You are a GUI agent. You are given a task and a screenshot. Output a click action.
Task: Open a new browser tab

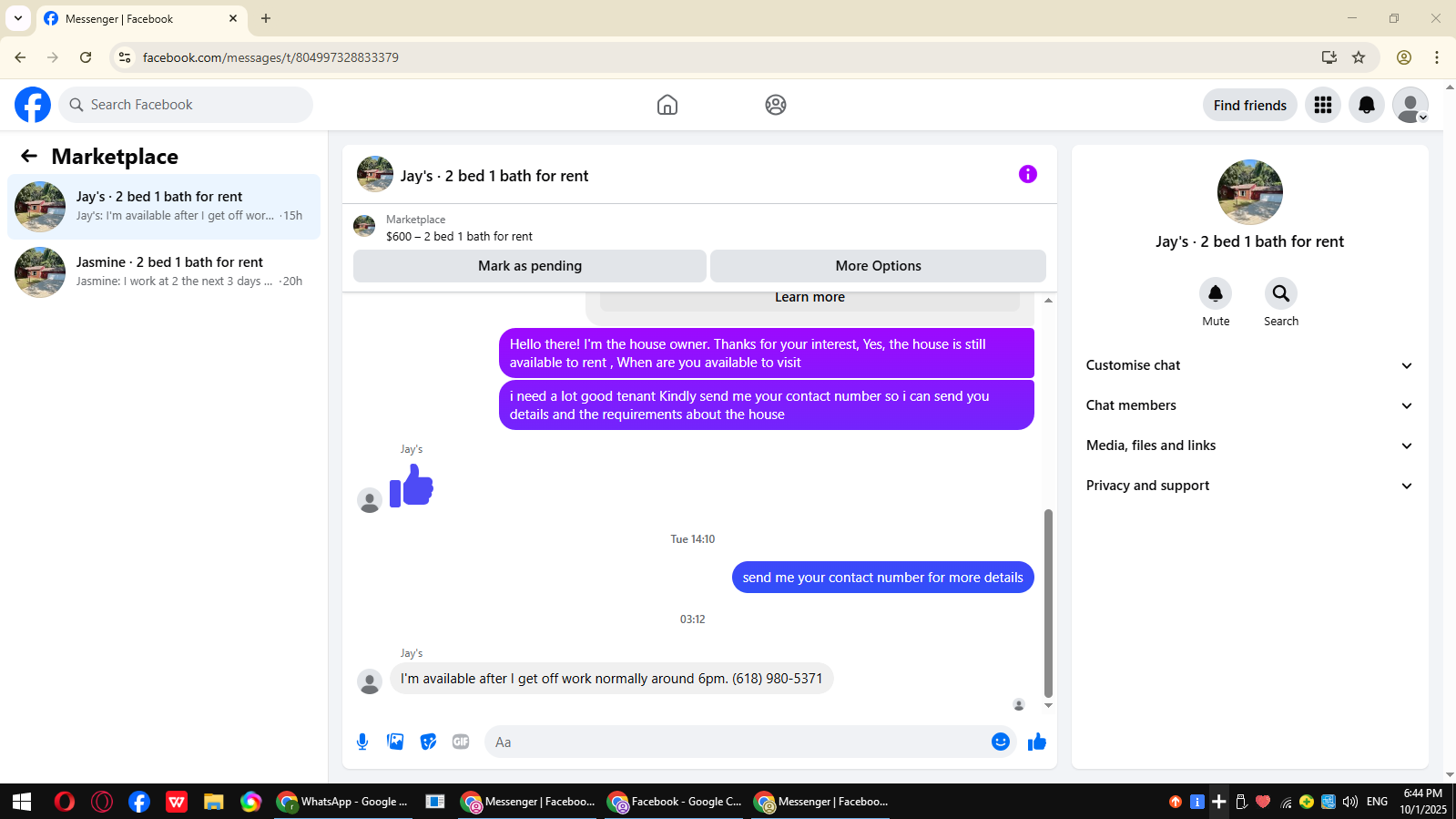coord(266,18)
